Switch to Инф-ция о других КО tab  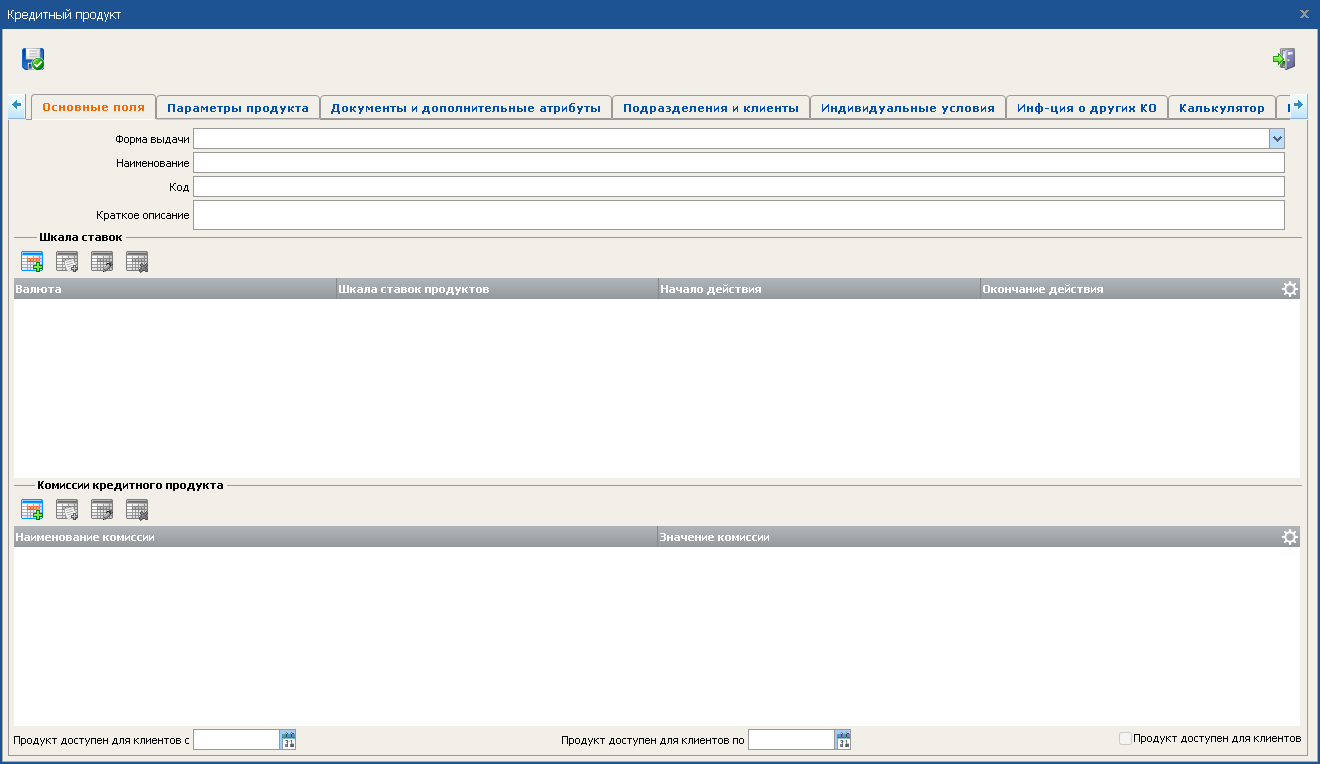(x=1087, y=108)
